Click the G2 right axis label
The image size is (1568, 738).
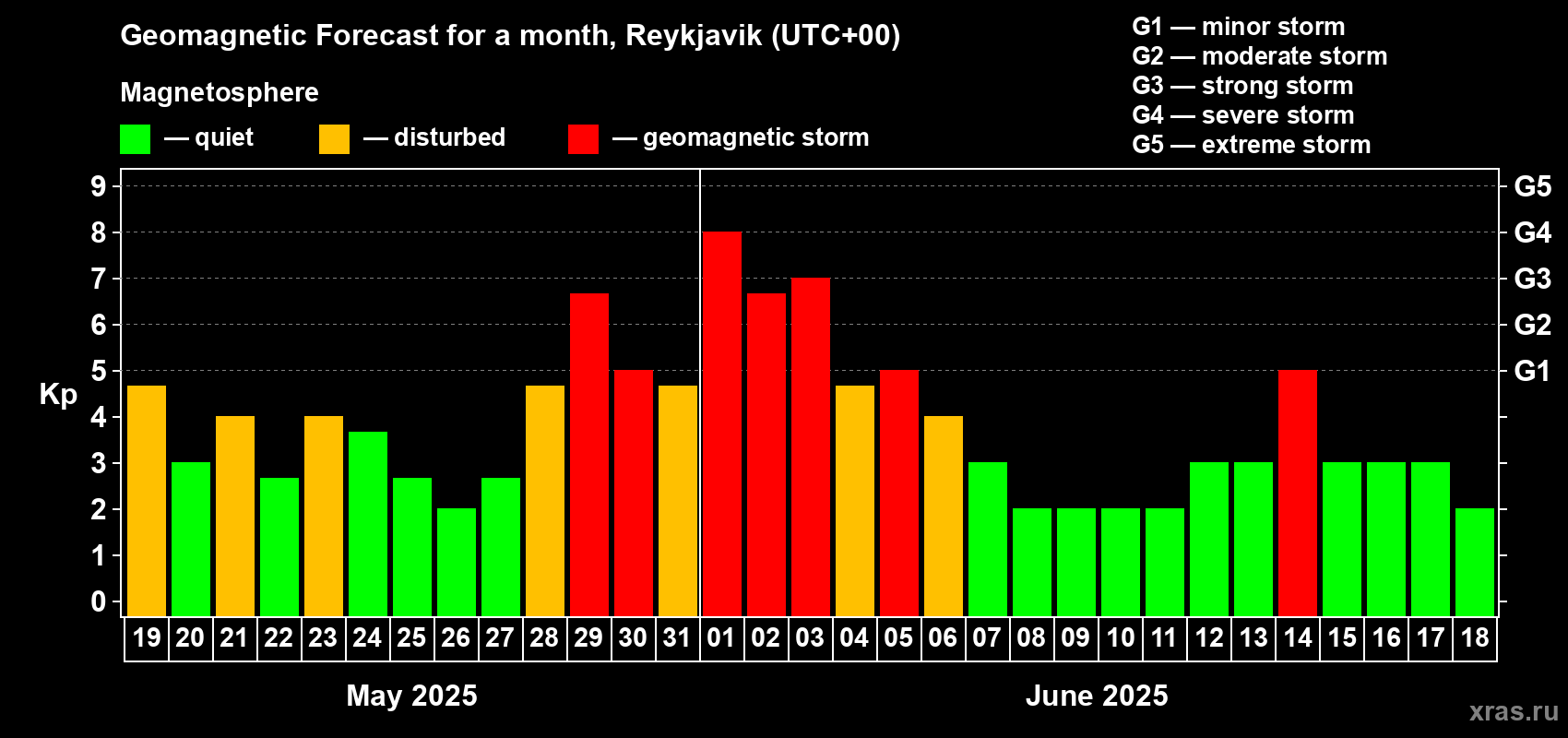1533,325
